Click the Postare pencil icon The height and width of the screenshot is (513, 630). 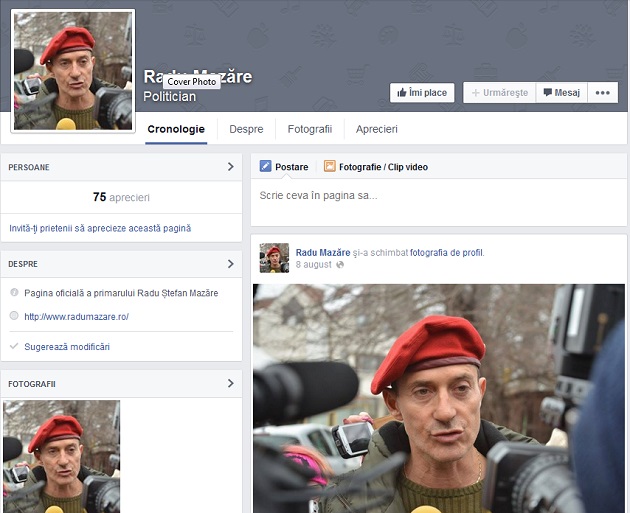click(x=266, y=167)
